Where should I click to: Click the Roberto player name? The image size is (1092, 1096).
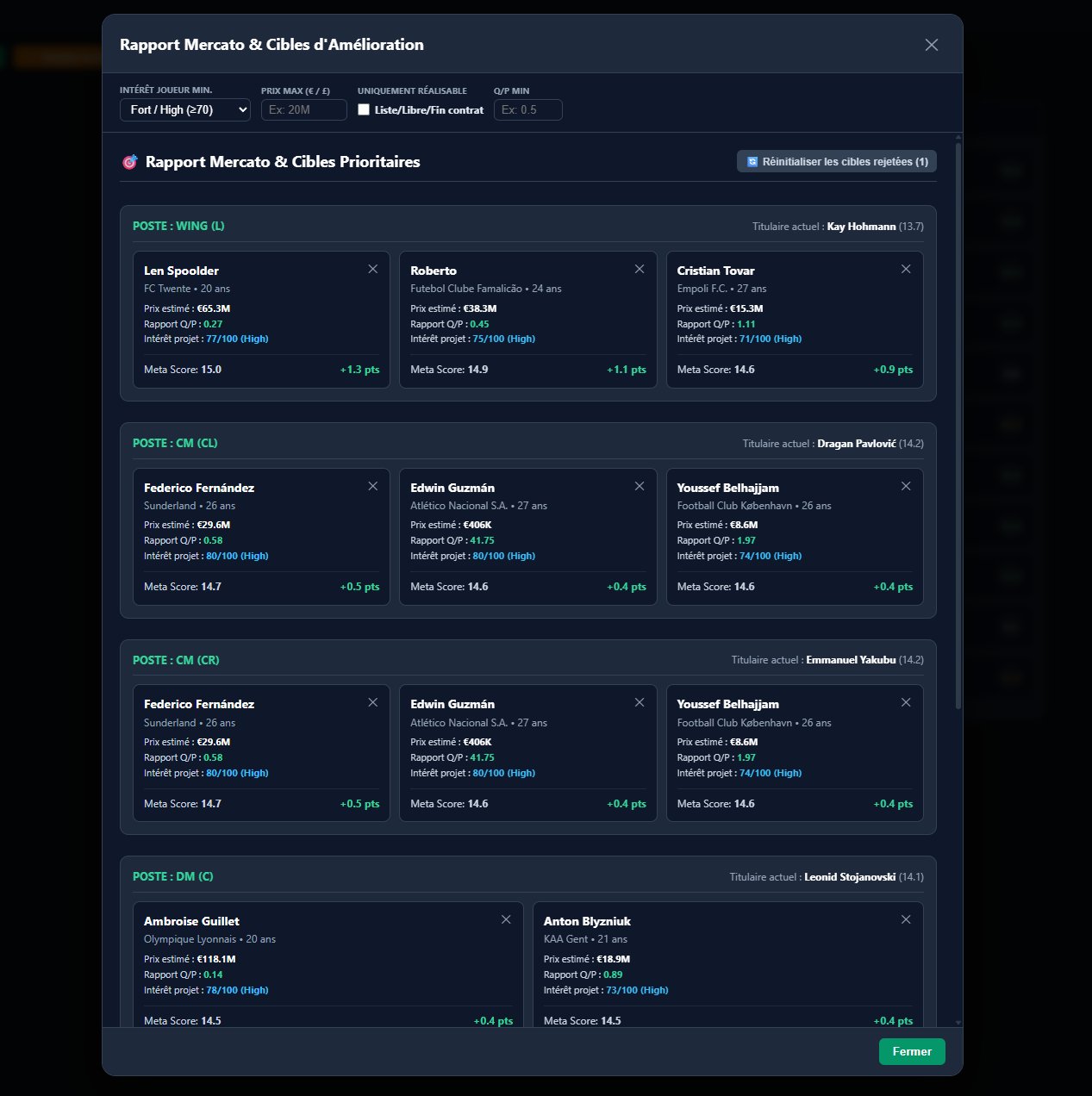tap(434, 271)
